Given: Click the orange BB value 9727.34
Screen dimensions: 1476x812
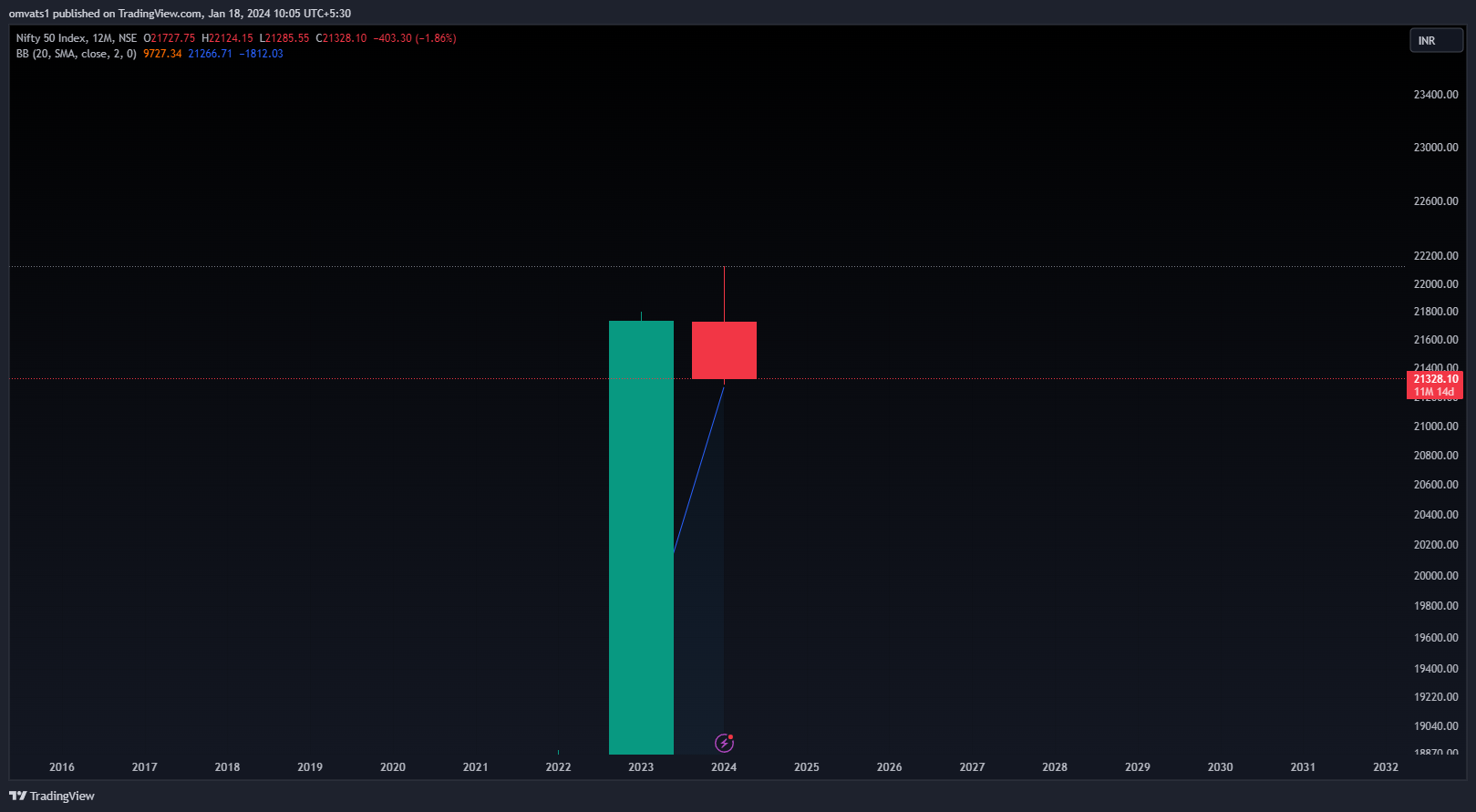Looking at the screenshot, I should coord(162,54).
